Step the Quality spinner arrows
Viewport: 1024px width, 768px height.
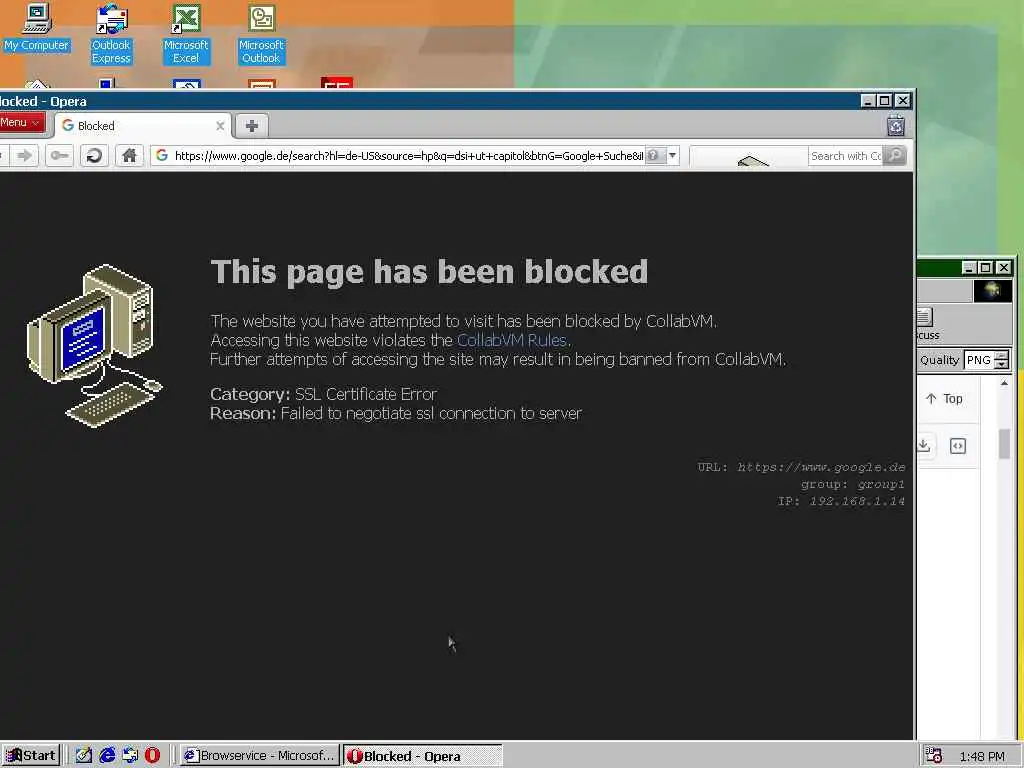[x=1002, y=360]
